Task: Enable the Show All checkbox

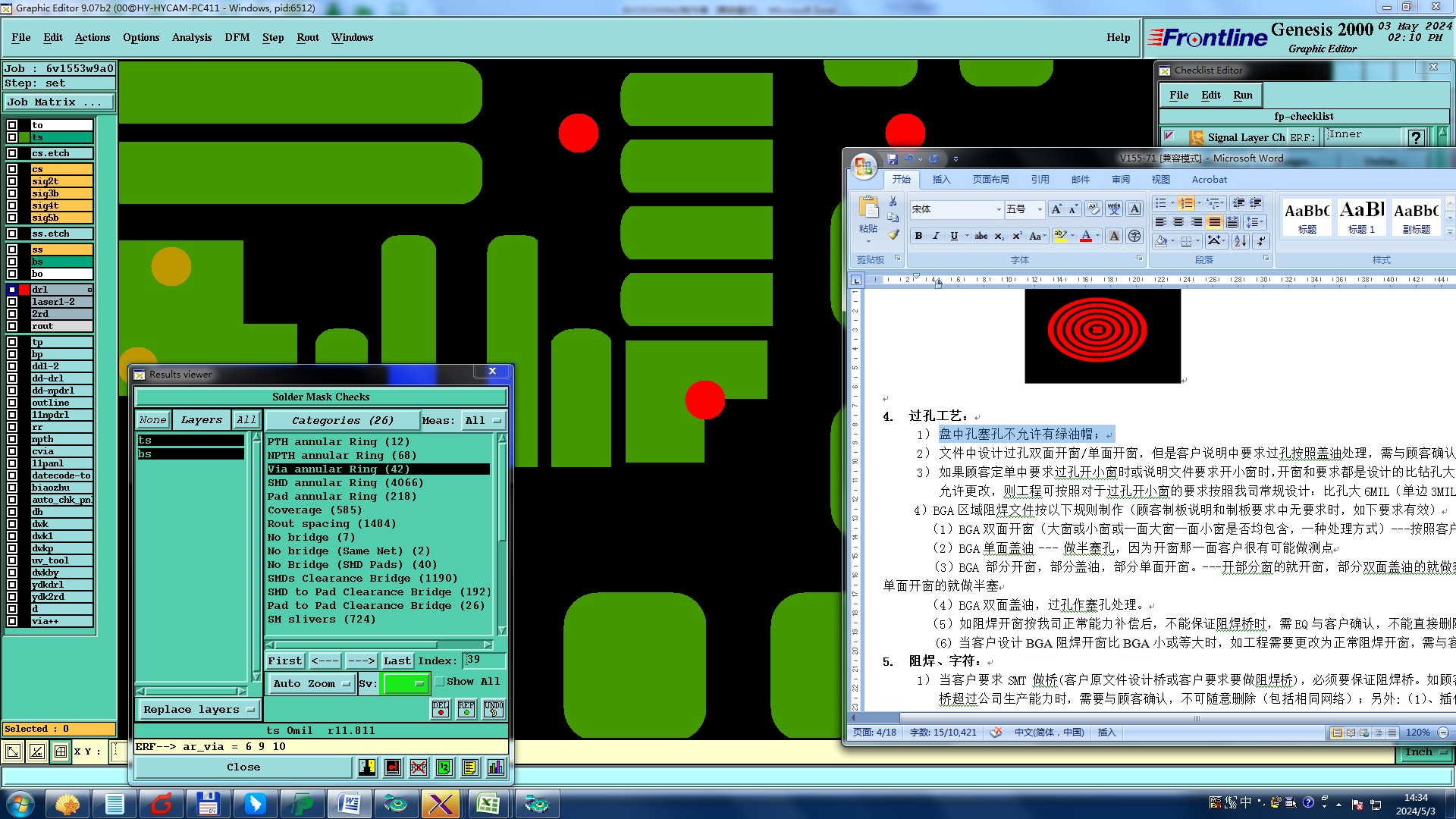Action: click(440, 682)
